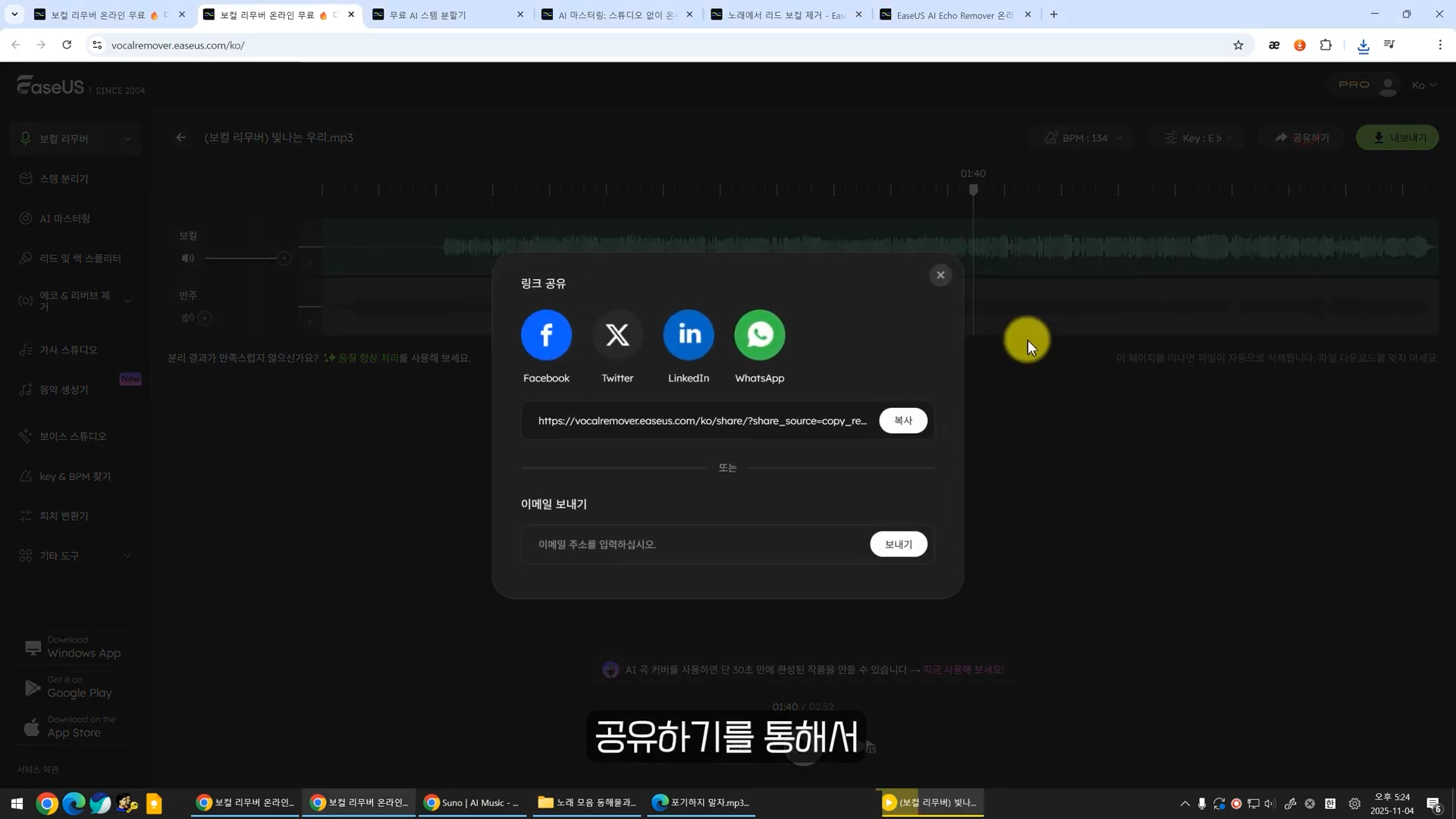
Task: Open the Chrome three-dot menu
Action: click(1440, 45)
